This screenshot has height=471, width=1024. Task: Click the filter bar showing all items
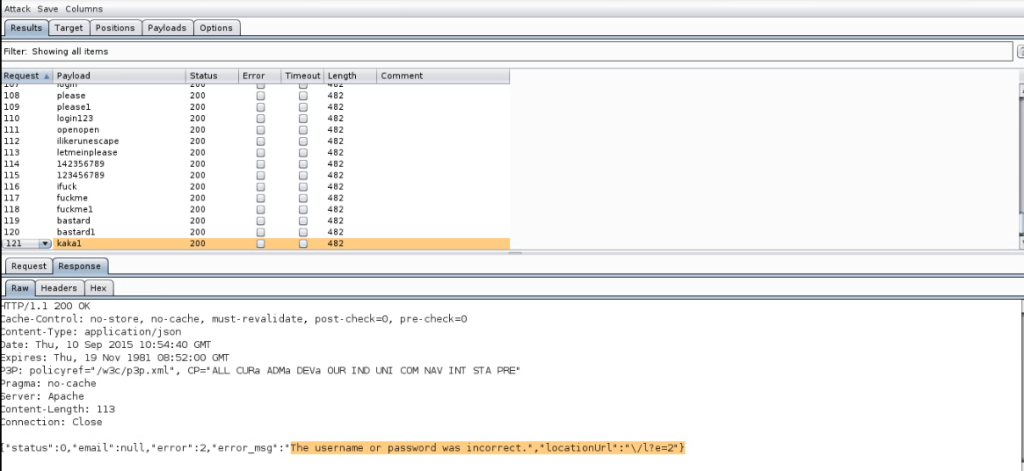500,51
